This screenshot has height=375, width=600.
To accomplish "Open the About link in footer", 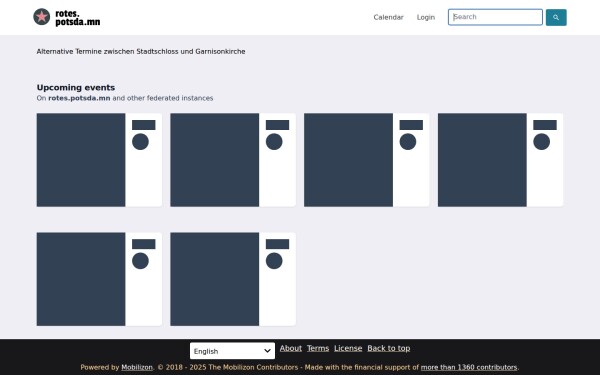I will 290,348.
